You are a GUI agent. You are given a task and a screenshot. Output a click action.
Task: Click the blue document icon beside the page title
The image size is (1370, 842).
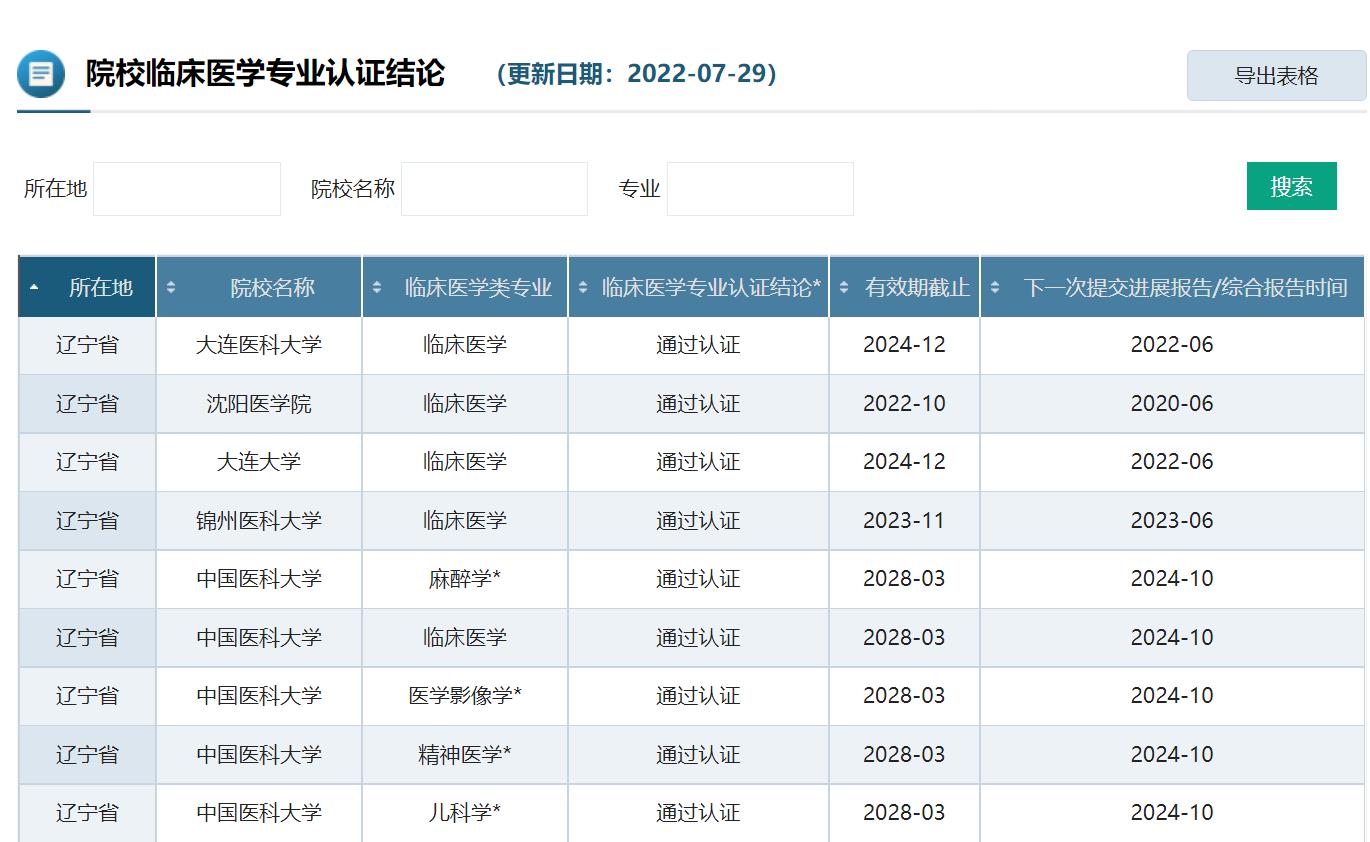click(40, 74)
